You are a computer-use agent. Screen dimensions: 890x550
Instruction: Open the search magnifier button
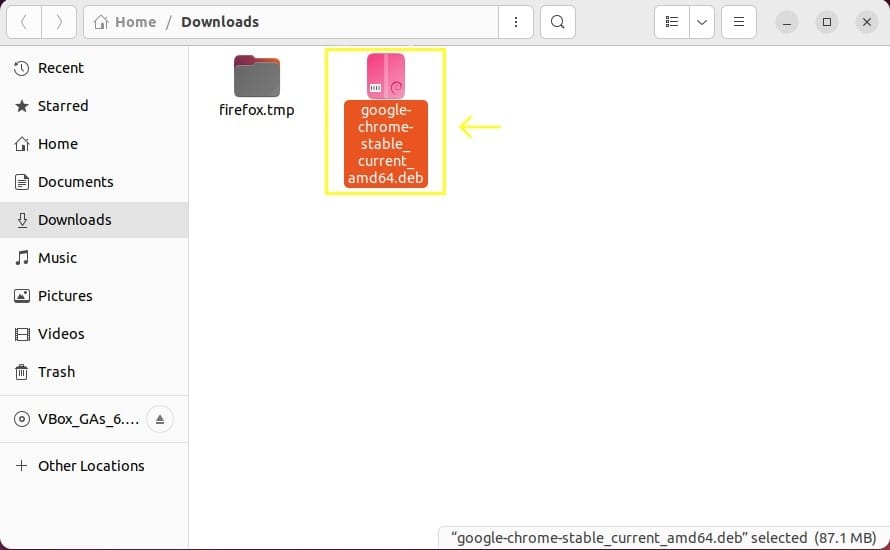558,22
